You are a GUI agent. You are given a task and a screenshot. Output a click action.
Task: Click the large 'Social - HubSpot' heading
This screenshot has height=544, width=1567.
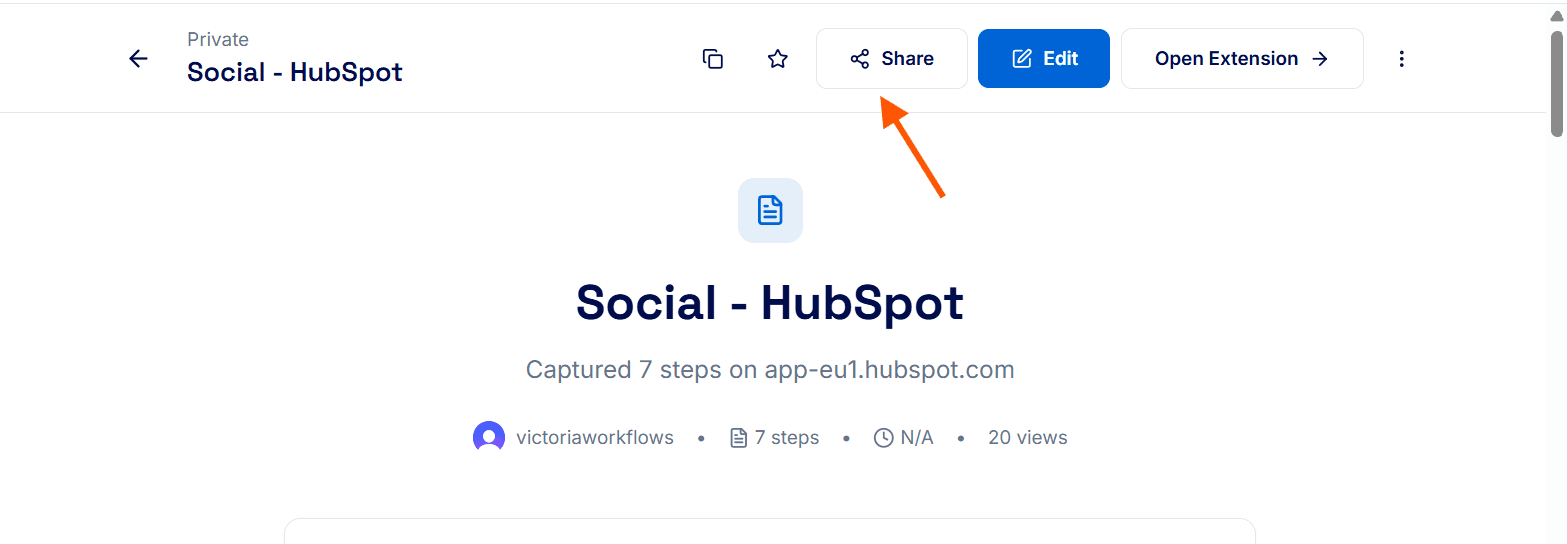(770, 302)
